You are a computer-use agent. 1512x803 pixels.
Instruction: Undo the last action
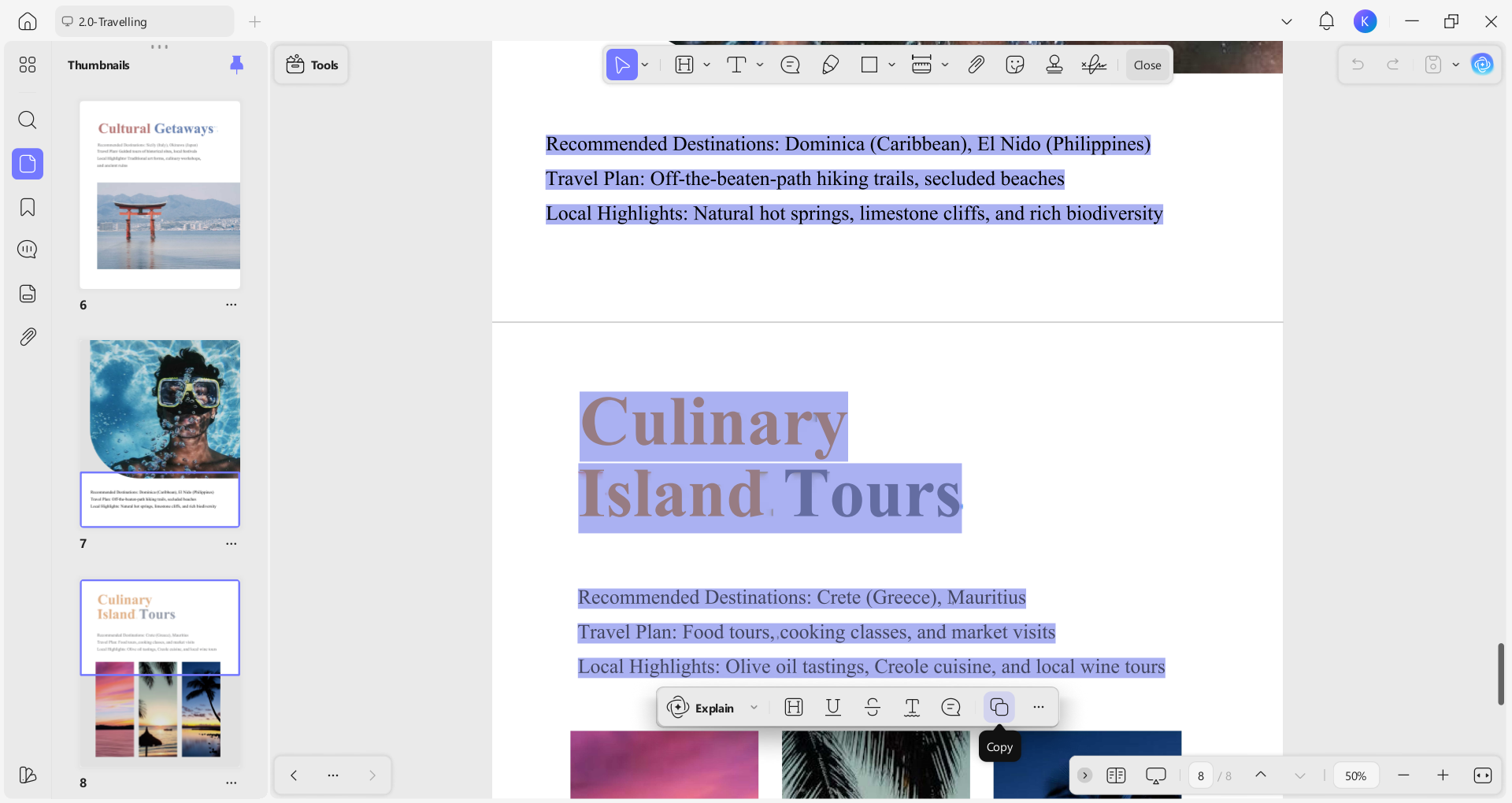(1358, 65)
